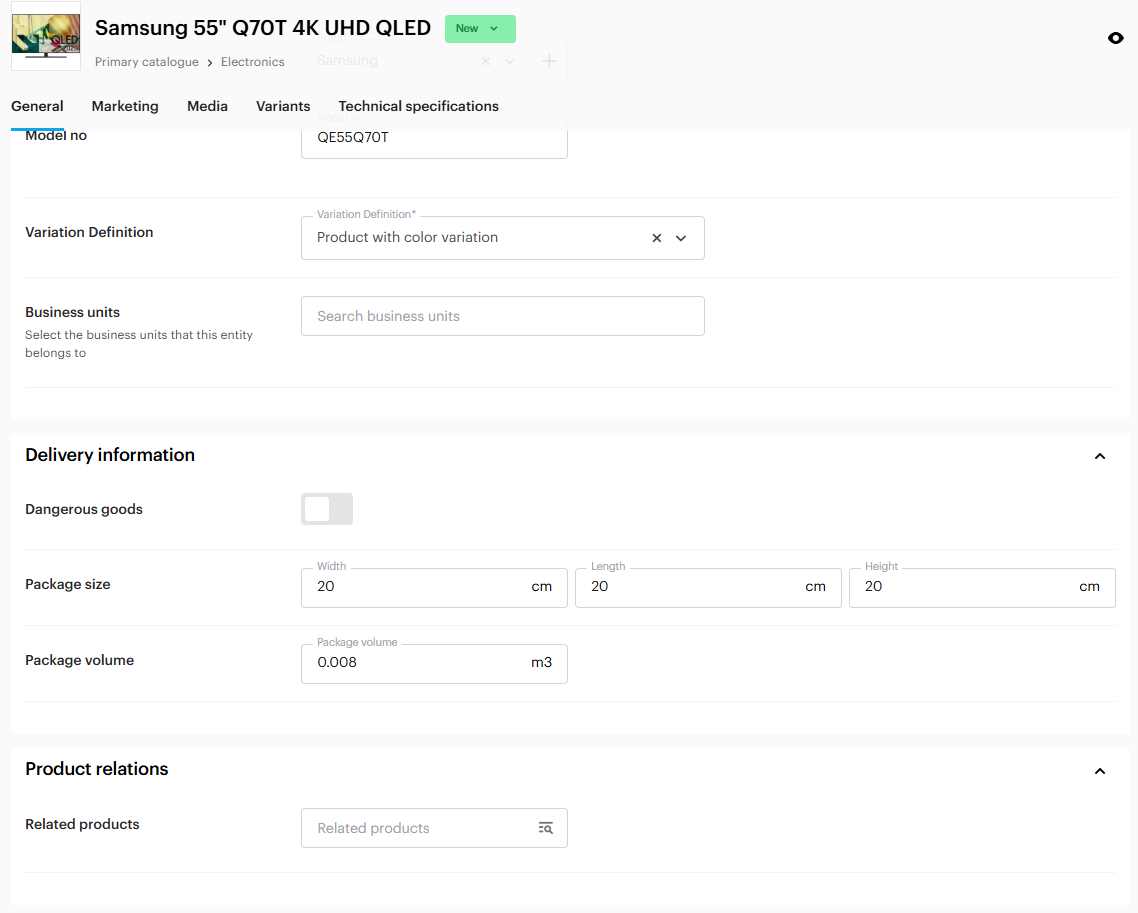Open the Media tab
The width and height of the screenshot is (1138, 913).
tap(207, 106)
